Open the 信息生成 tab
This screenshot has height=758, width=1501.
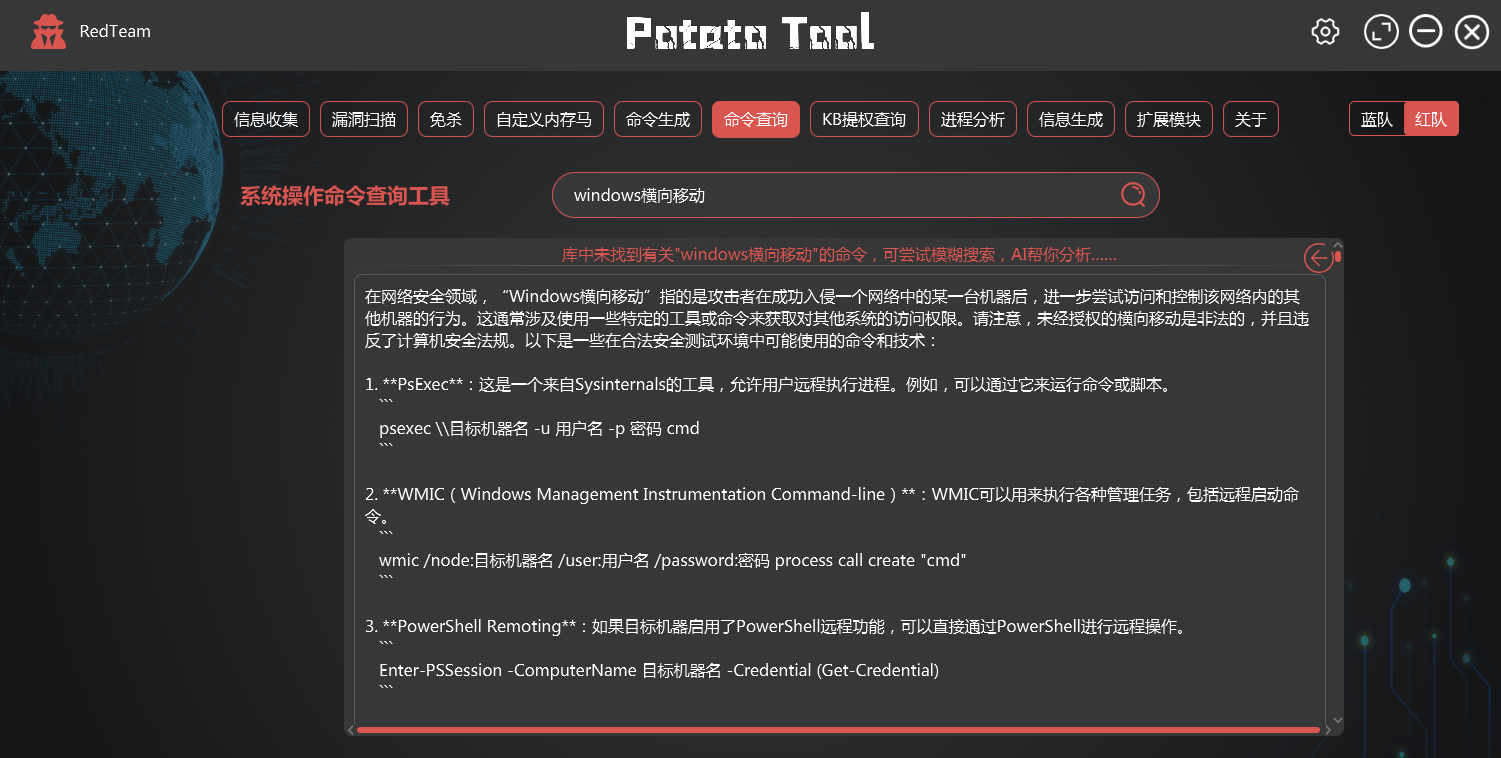click(1071, 120)
